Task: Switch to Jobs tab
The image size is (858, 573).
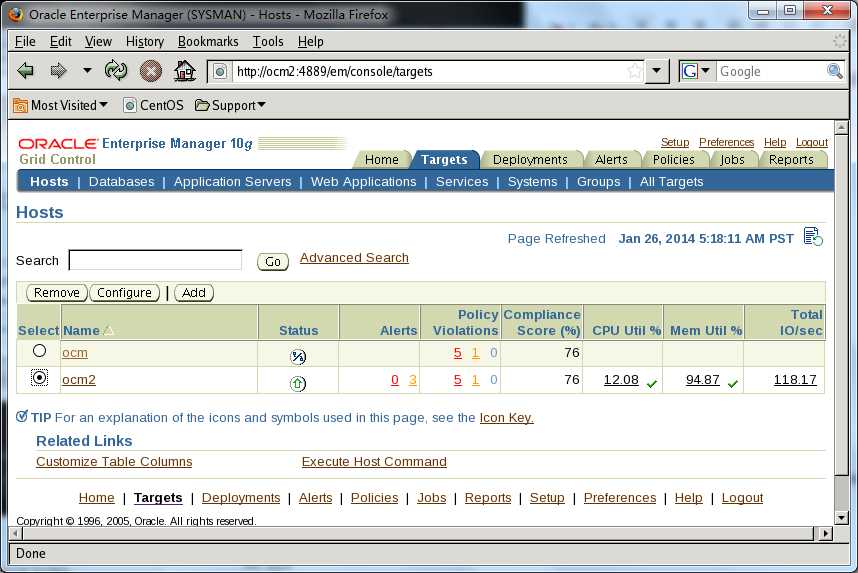Action: point(732,159)
